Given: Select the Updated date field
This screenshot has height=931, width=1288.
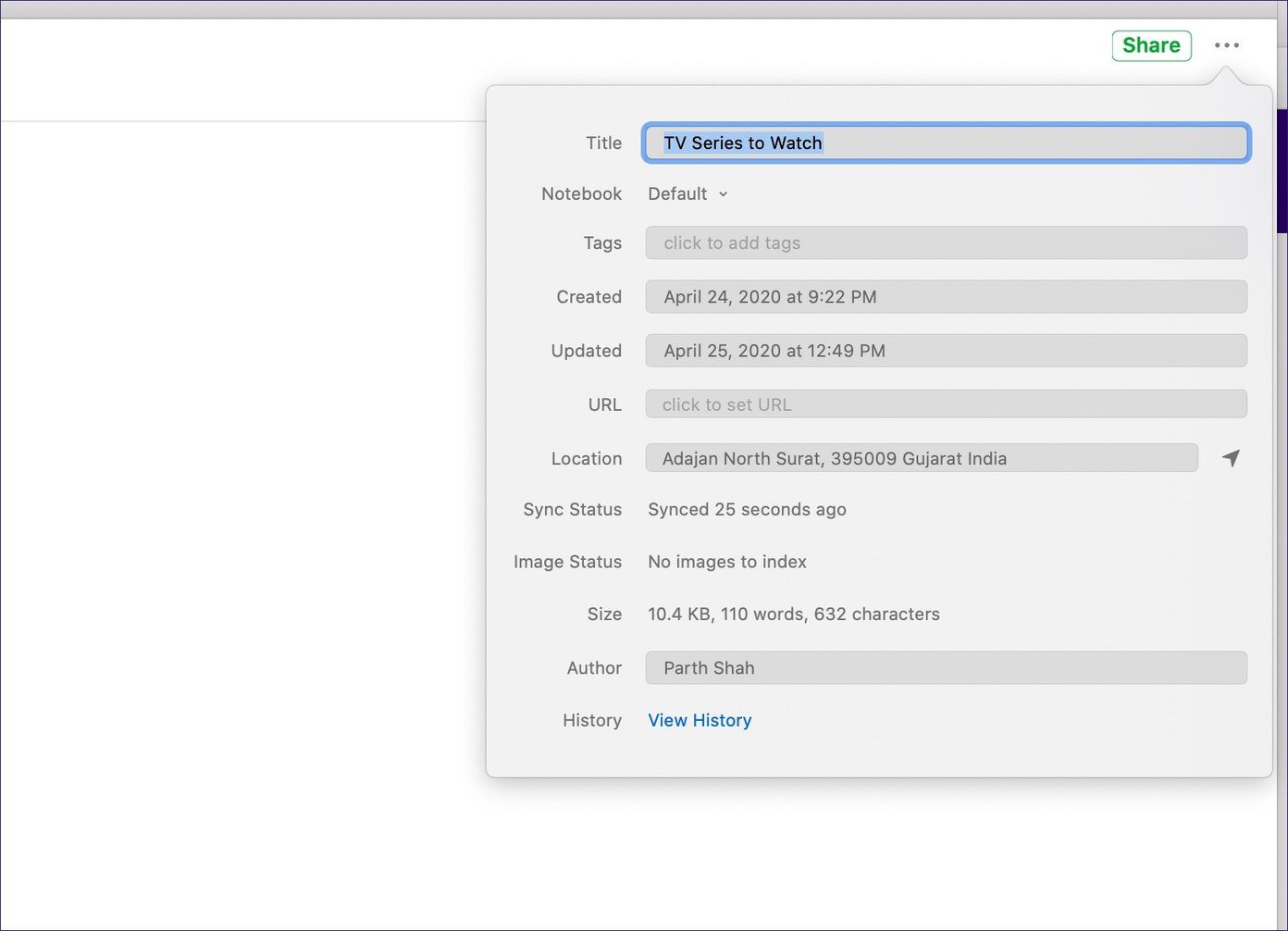Looking at the screenshot, I should [x=946, y=351].
